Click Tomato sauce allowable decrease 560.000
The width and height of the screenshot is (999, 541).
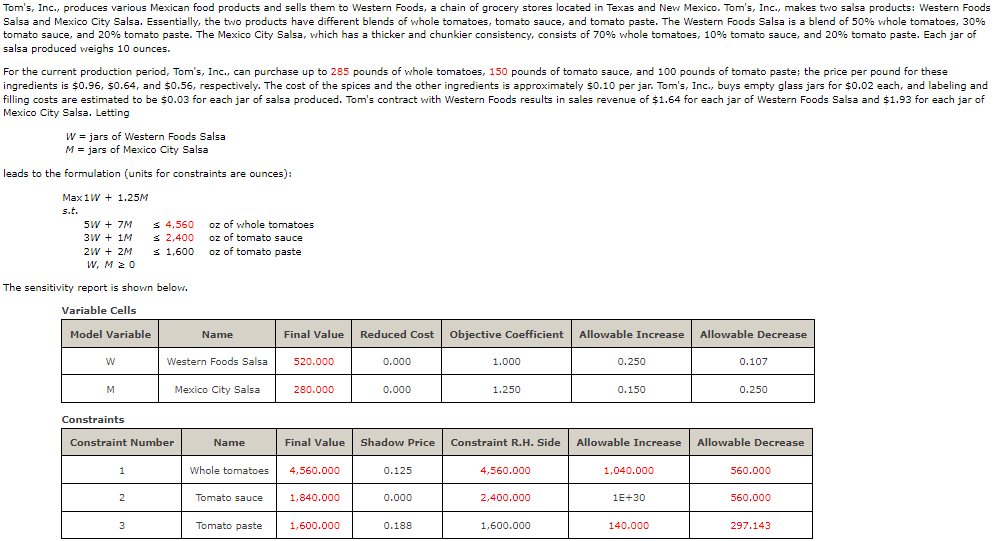click(x=751, y=498)
